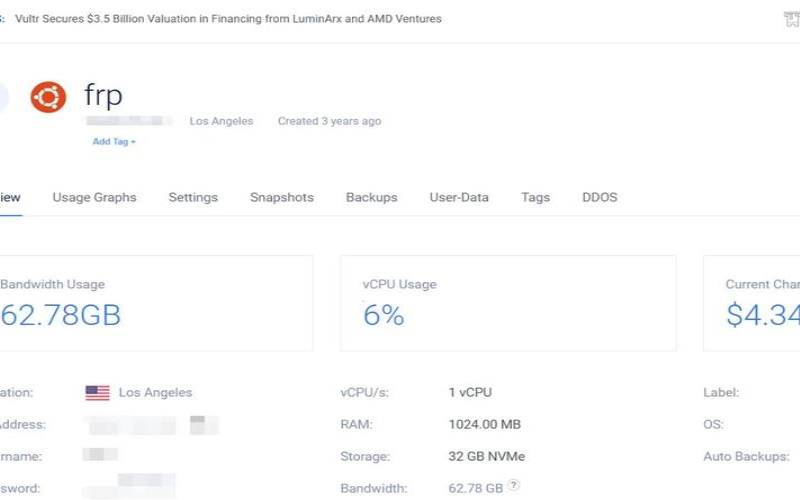This screenshot has height=500, width=800.
Task: Click the 32 GB NVMe storage value
Action: tap(487, 456)
